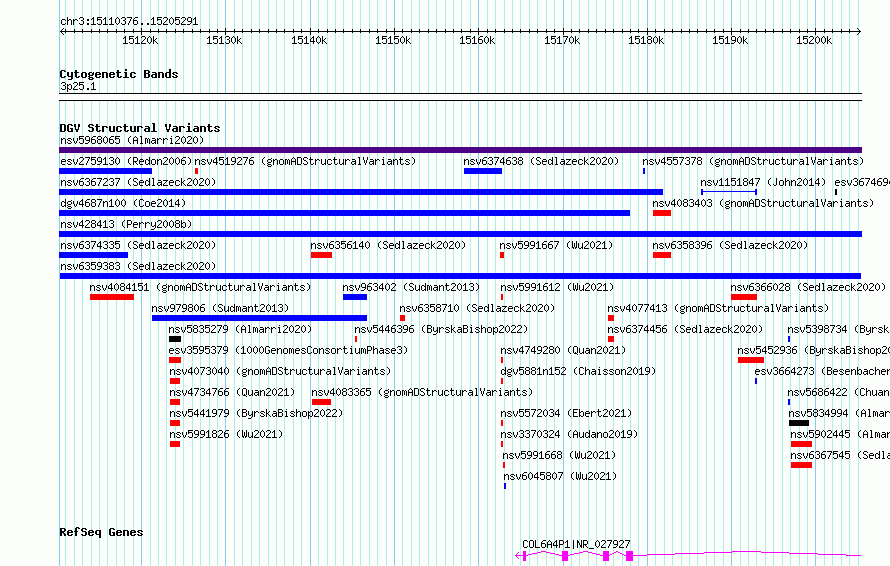The width and height of the screenshot is (890, 566).
Task: Click the red nsv4083365 variant bar
Action: pyautogui.click(x=321, y=402)
